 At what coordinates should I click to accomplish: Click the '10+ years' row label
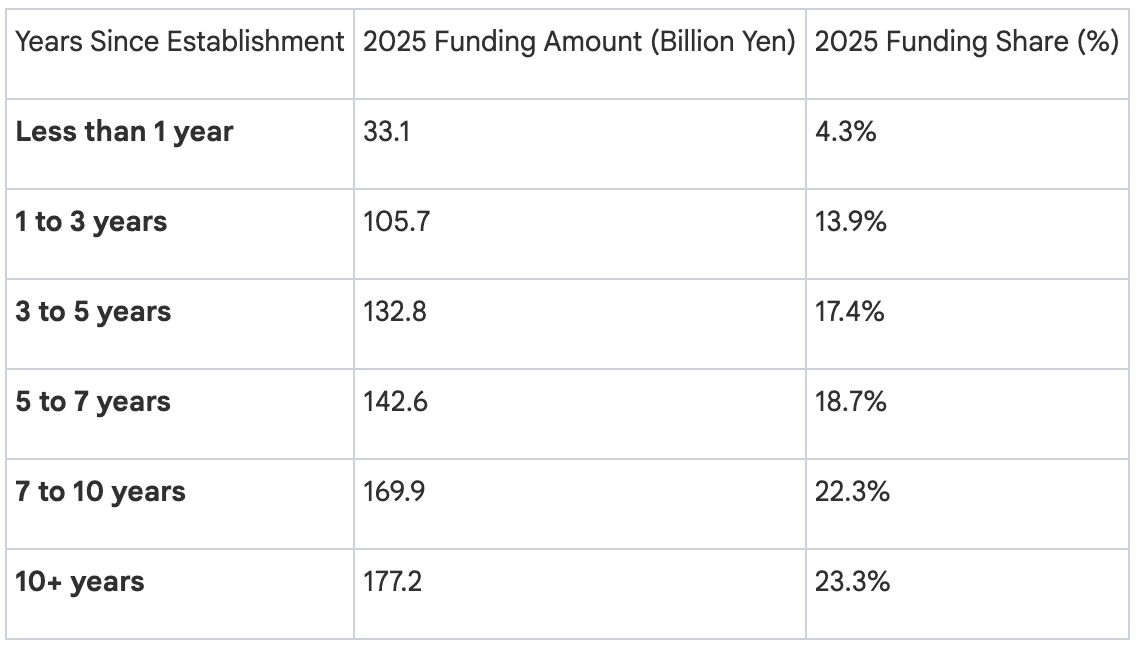(79, 582)
